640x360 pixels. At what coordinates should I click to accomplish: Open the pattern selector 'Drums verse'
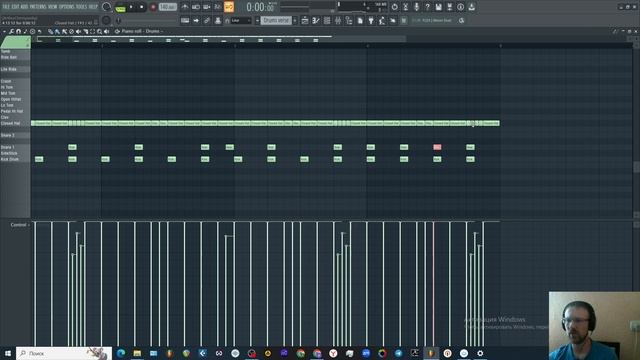(x=276, y=20)
